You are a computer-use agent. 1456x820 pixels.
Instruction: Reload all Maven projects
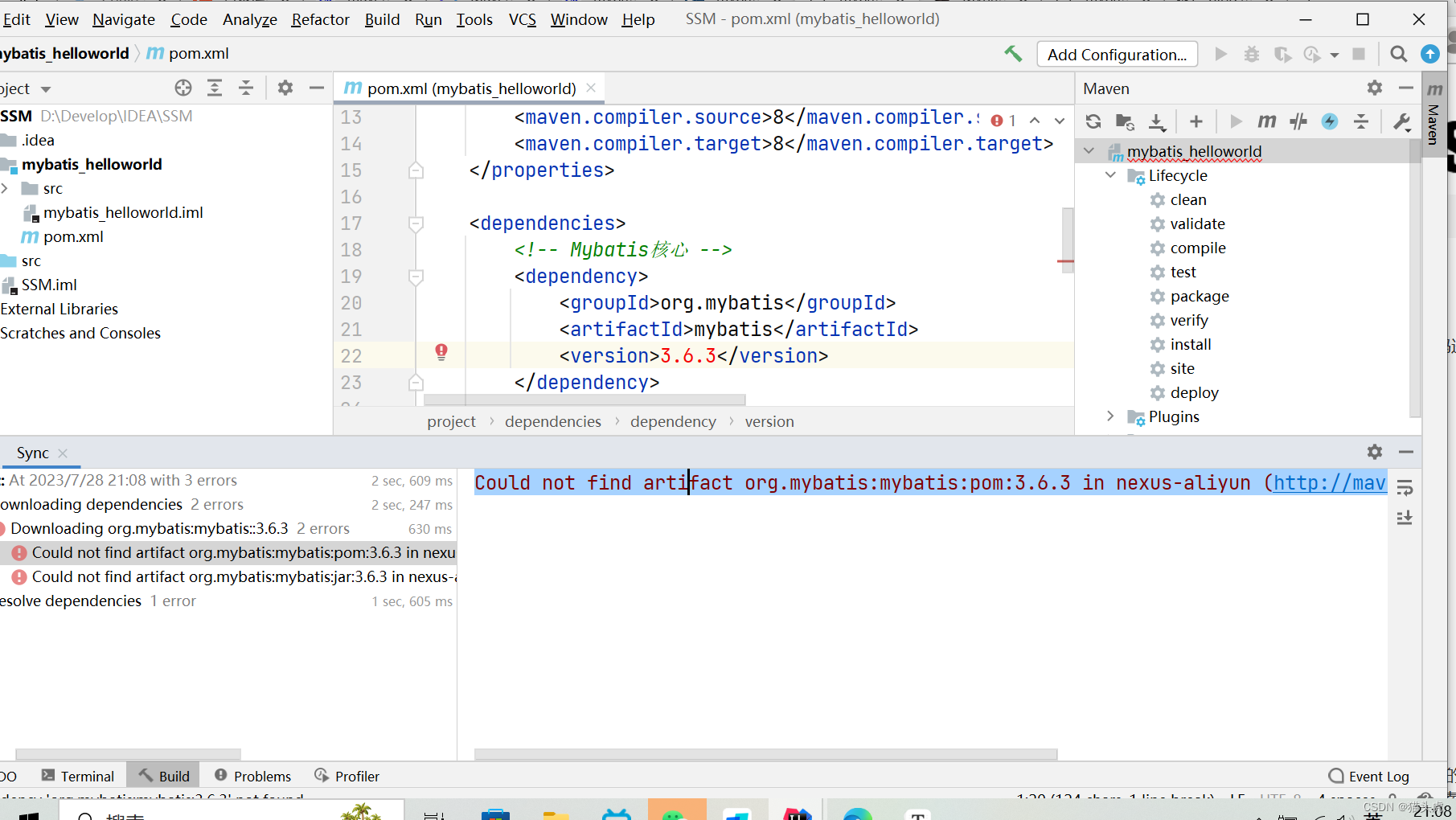(1093, 121)
